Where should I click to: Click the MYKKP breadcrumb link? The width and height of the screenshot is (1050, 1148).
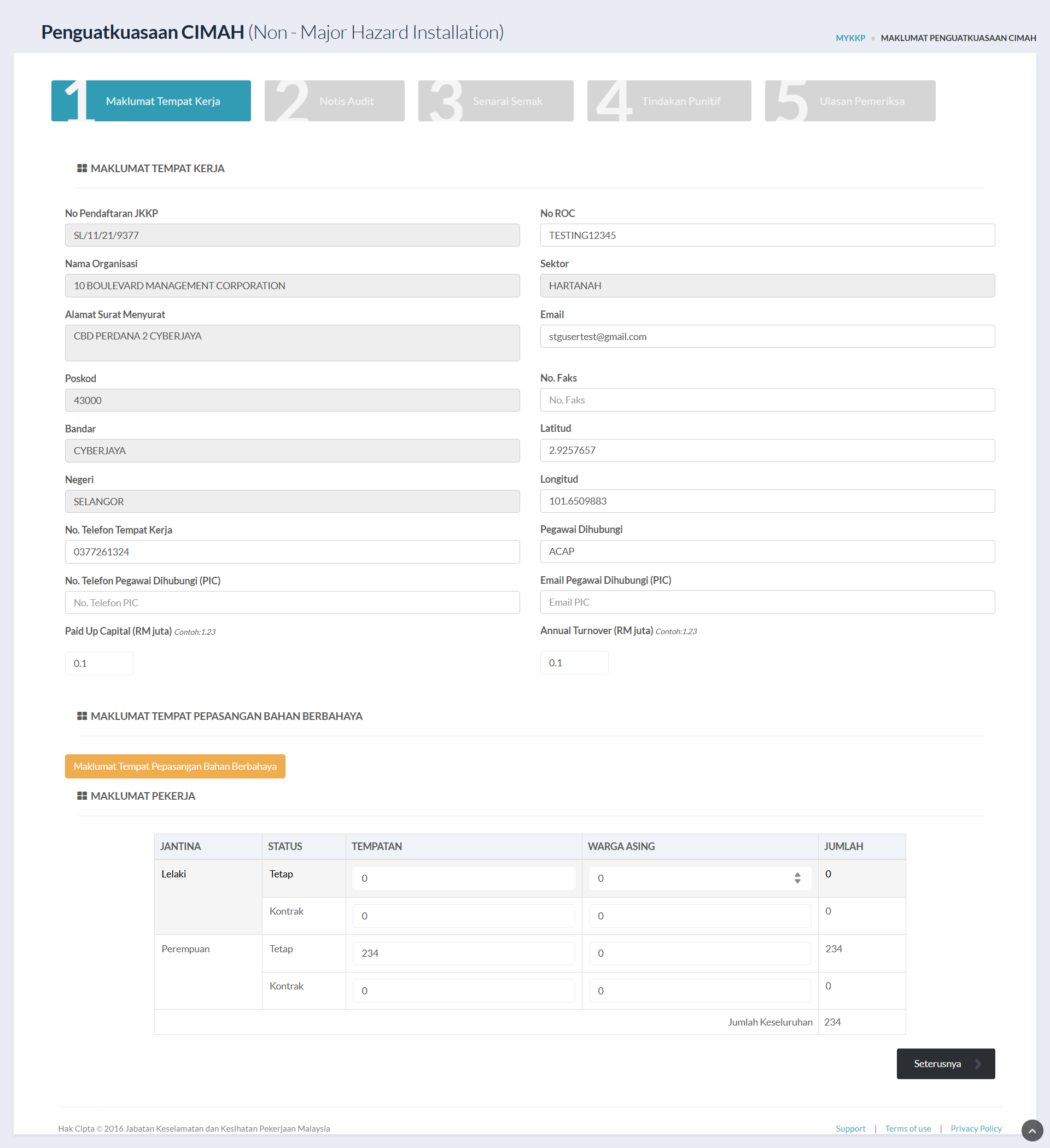click(850, 38)
